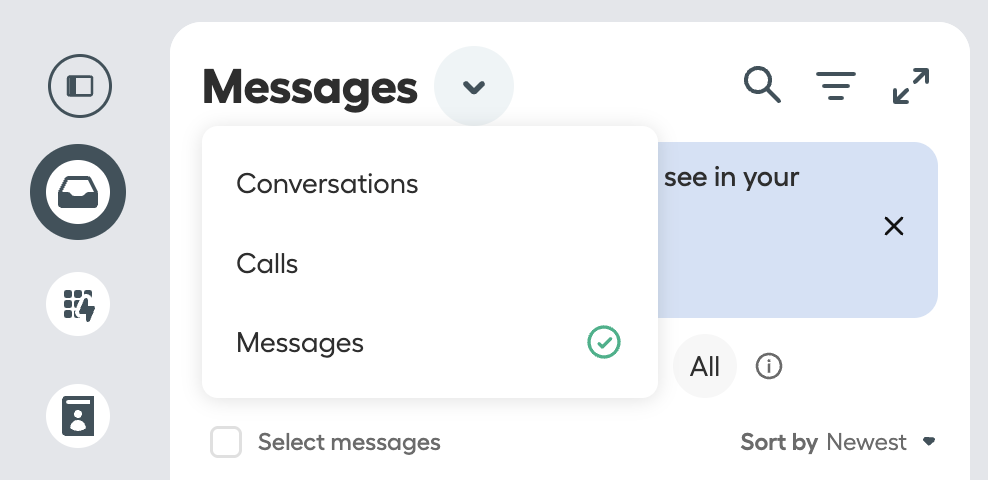
Task: Click the info icon beside All
Action: pos(769,366)
